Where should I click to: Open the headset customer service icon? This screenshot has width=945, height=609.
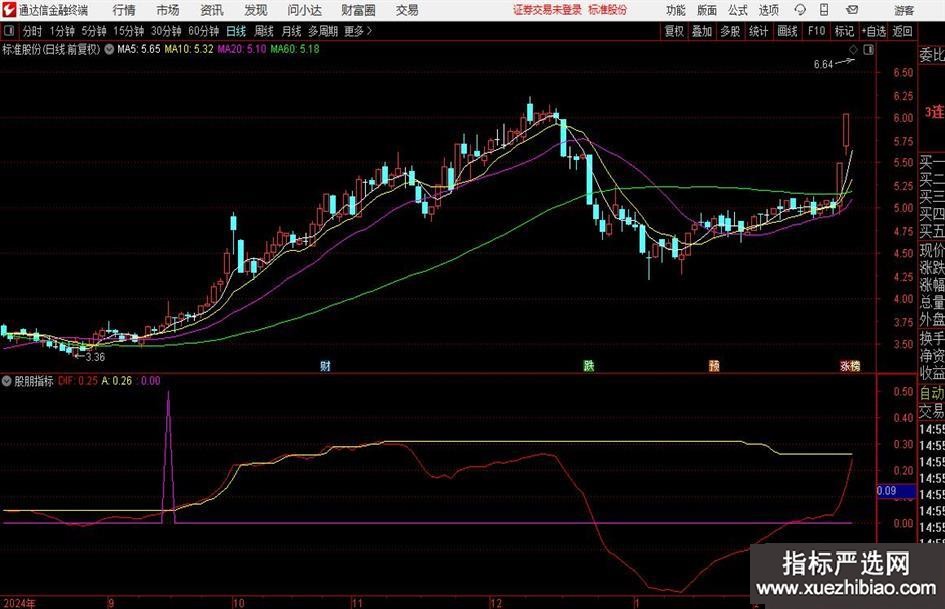click(800, 10)
